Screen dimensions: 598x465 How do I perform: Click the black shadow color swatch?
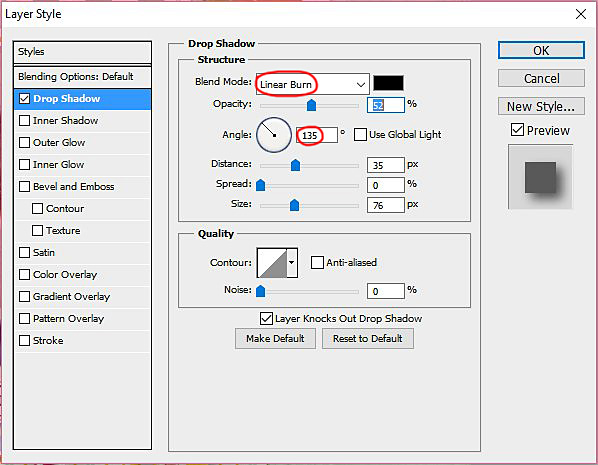[388, 83]
